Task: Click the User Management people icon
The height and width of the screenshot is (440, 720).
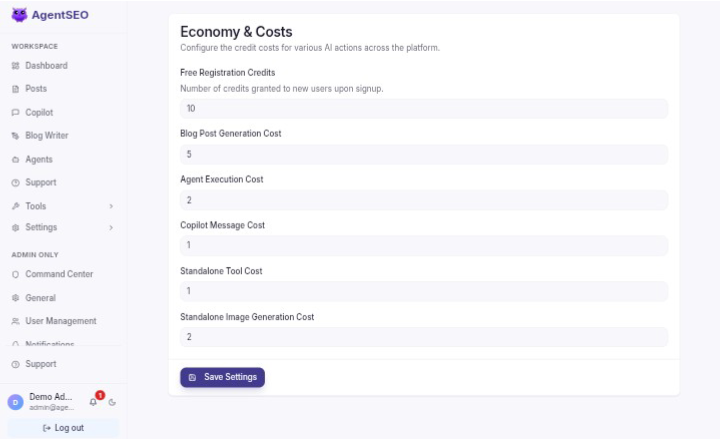Action: (x=16, y=321)
